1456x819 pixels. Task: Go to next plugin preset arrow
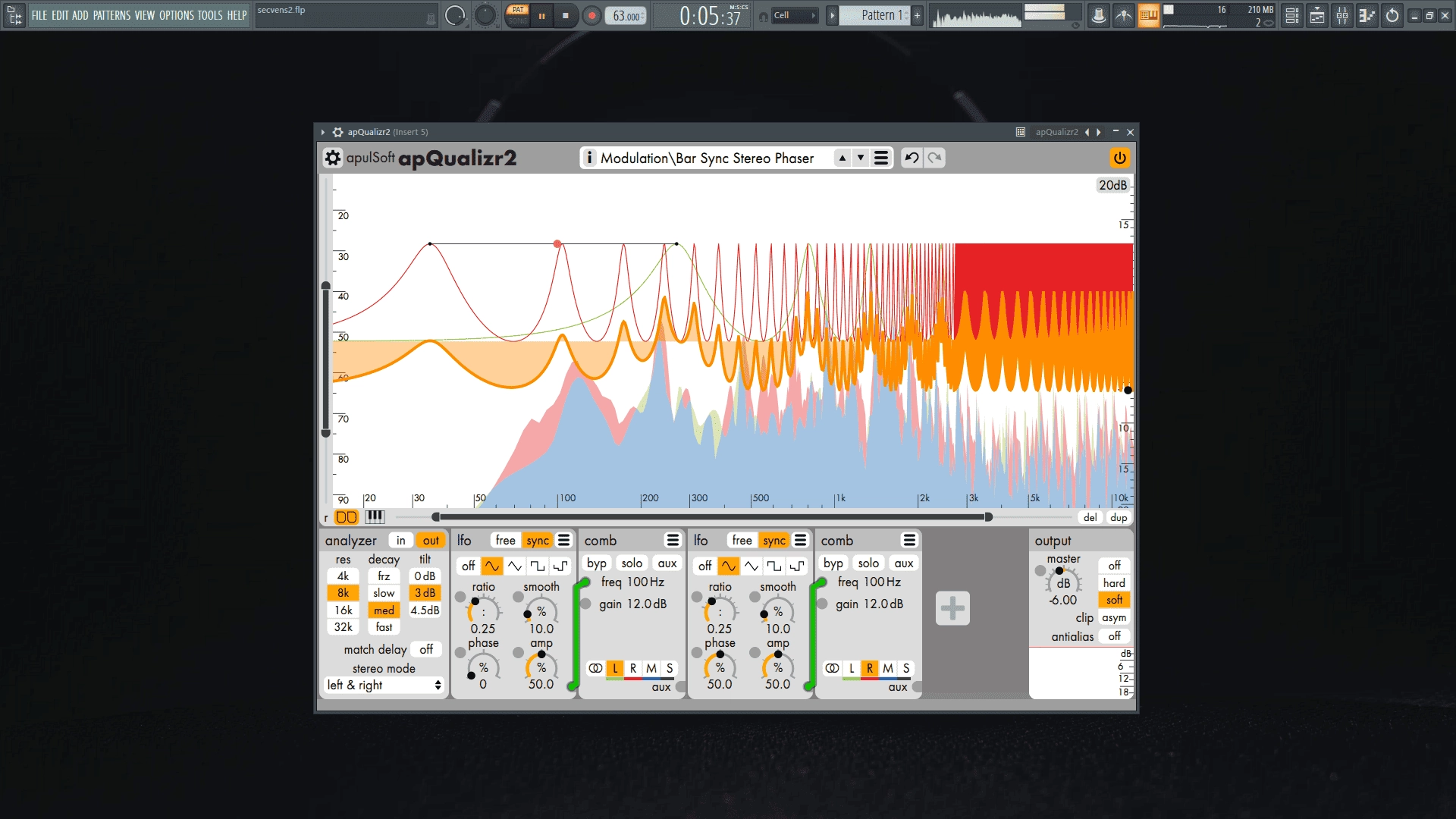(x=1099, y=132)
